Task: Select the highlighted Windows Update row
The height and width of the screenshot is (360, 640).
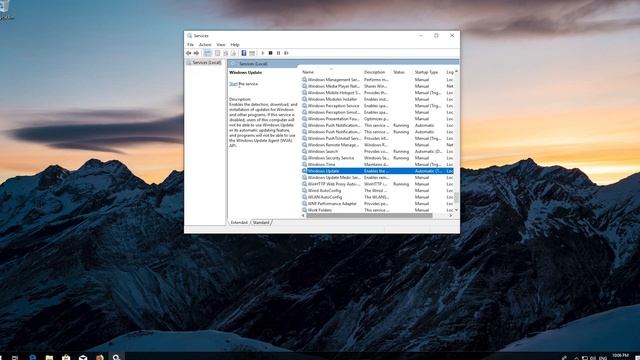Action: (x=378, y=171)
